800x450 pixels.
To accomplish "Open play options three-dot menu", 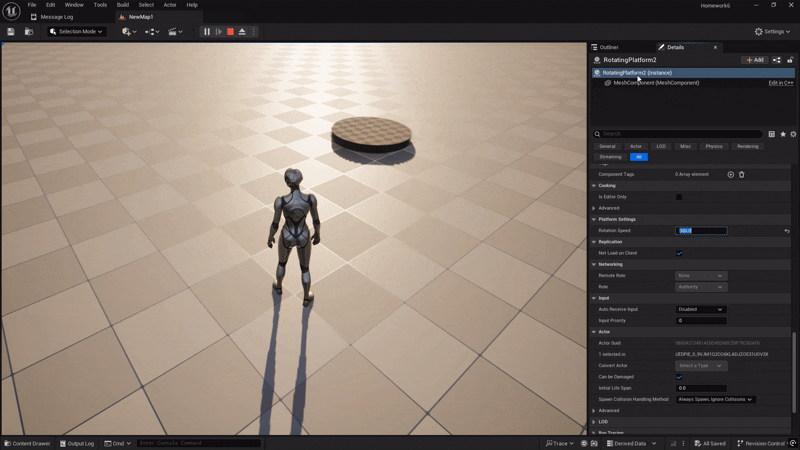I will pyautogui.click(x=254, y=32).
